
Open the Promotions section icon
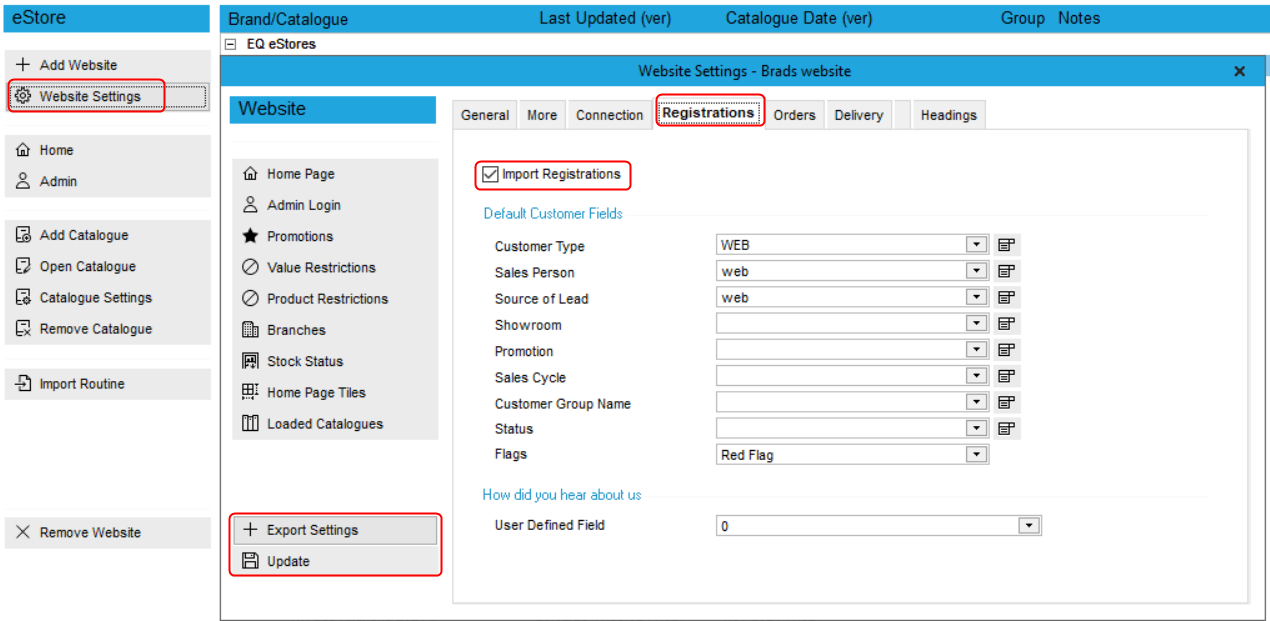pyautogui.click(x=253, y=236)
